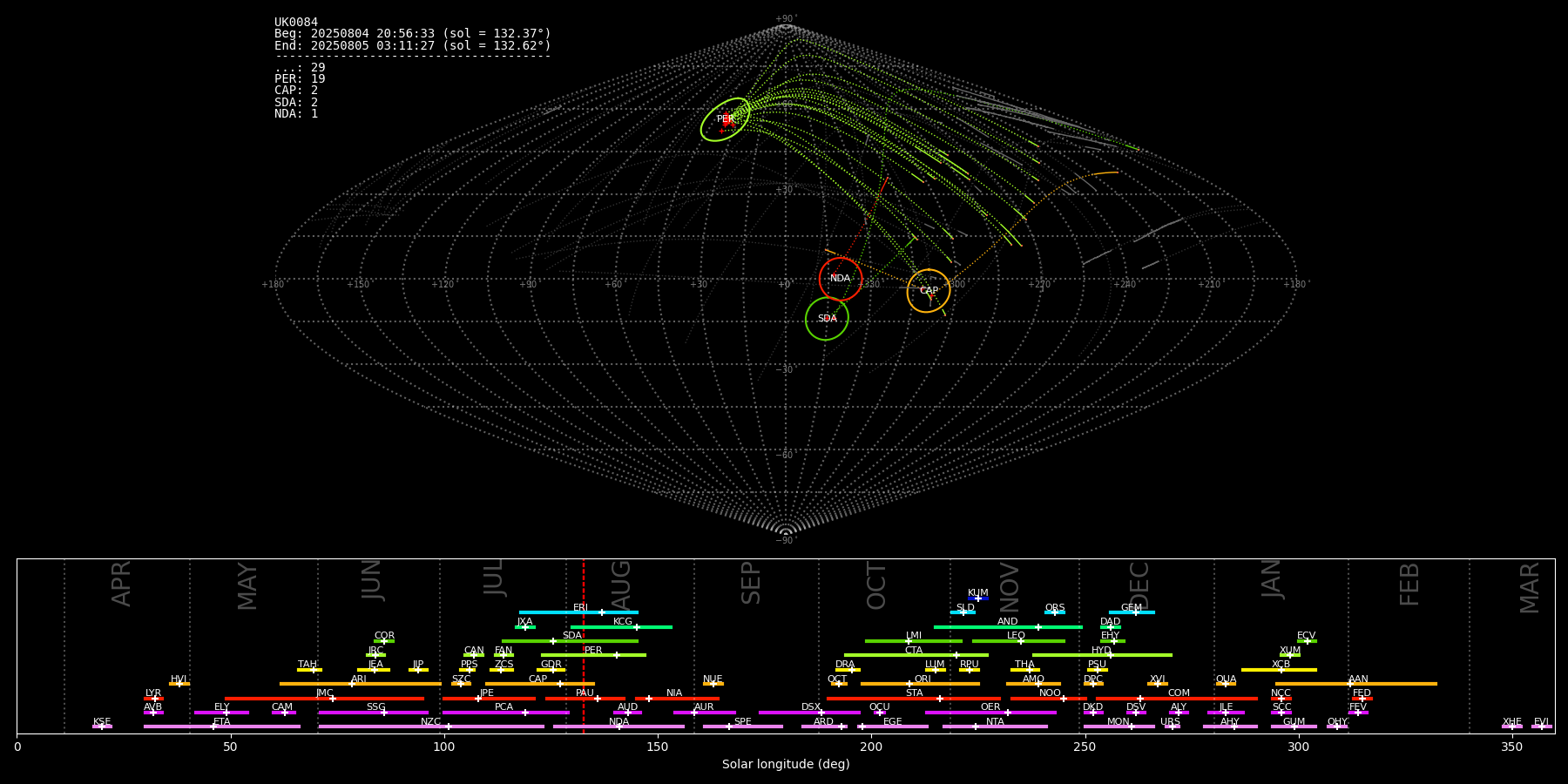Viewport: 1568px width, 784px height.
Task: Click the red NDA radiant circle on map
Action: point(841,279)
